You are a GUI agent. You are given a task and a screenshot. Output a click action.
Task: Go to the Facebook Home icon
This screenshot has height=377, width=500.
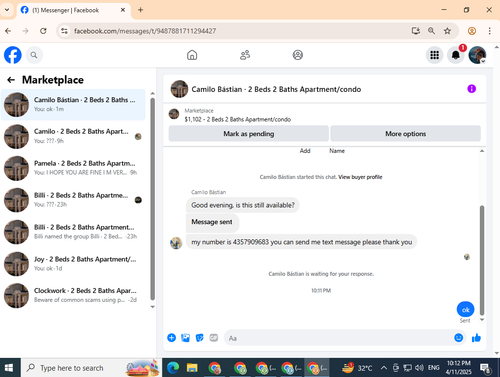[192, 55]
